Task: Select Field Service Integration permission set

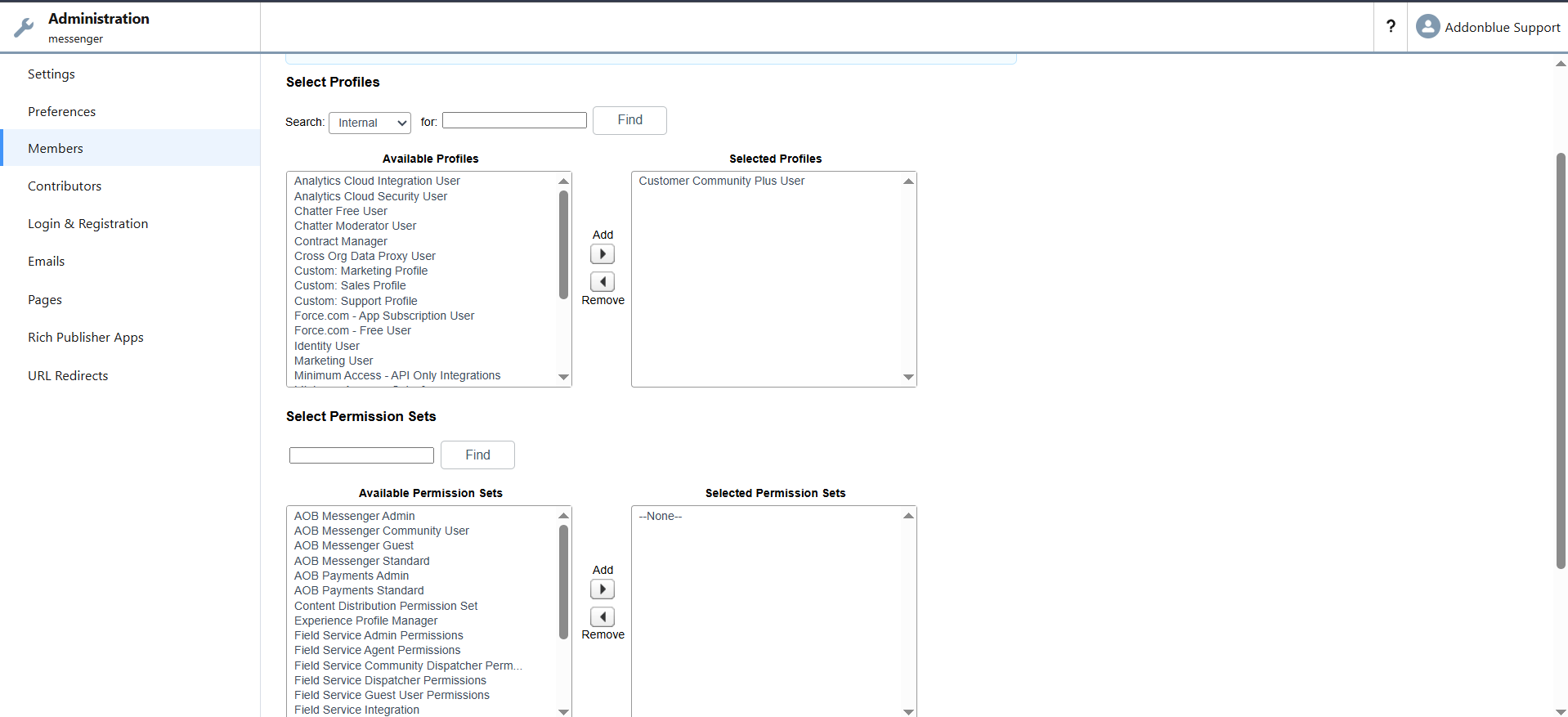Action: [356, 710]
